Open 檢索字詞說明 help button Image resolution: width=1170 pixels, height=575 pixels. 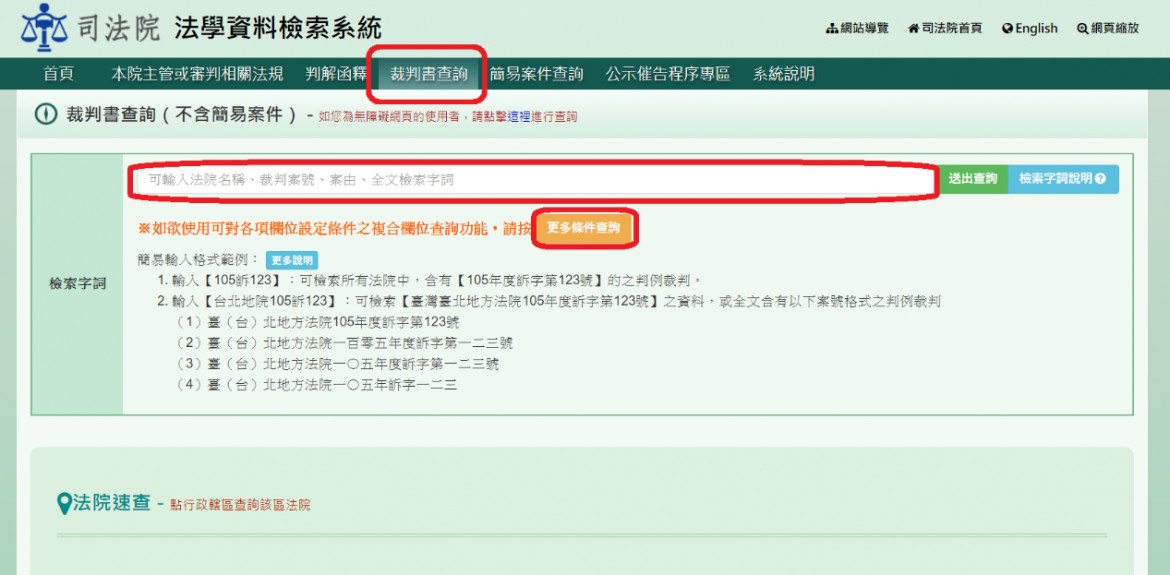(1062, 179)
